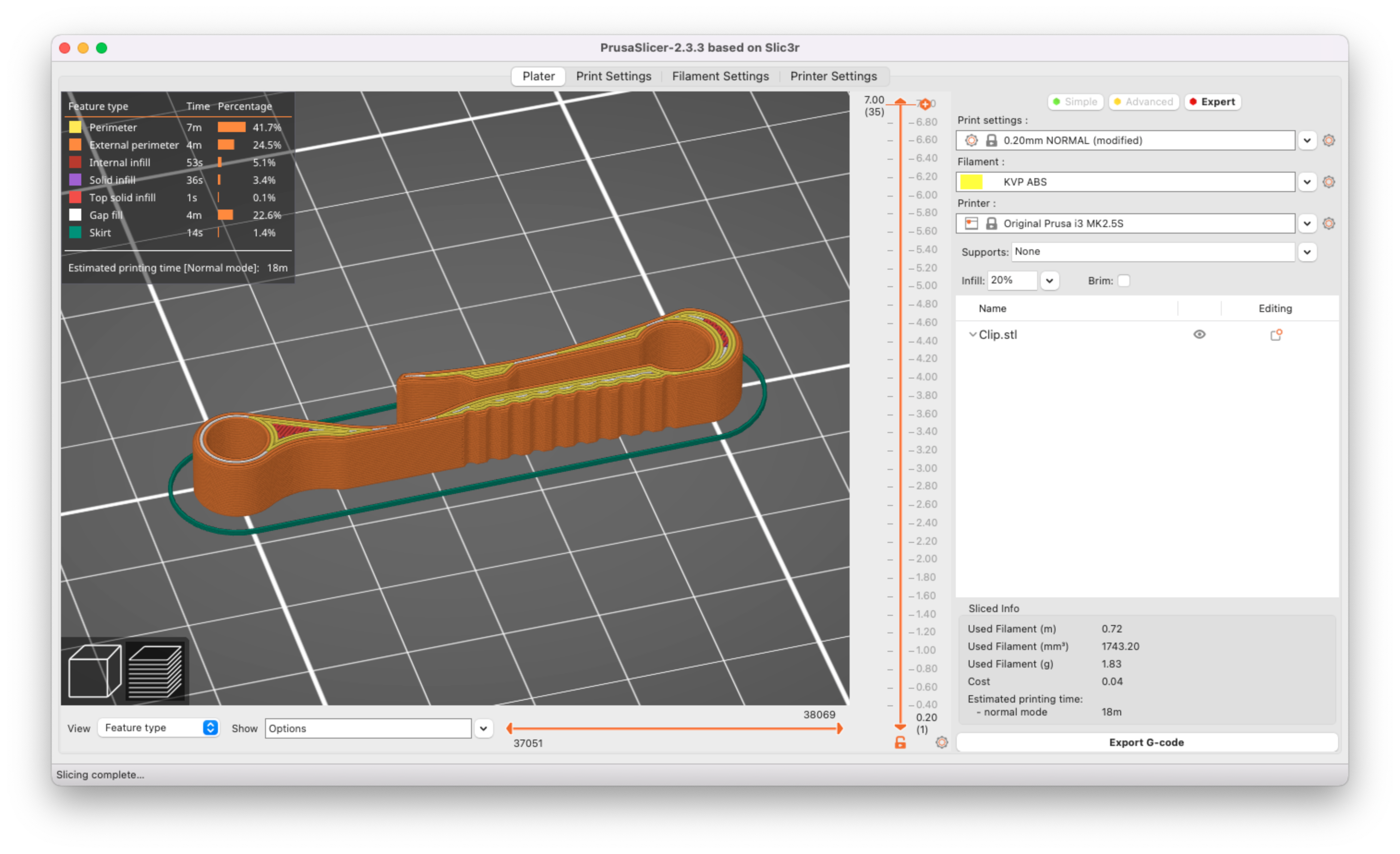The width and height of the screenshot is (1400, 854).
Task: Open Show Options dropdown arrow
Action: [x=483, y=728]
